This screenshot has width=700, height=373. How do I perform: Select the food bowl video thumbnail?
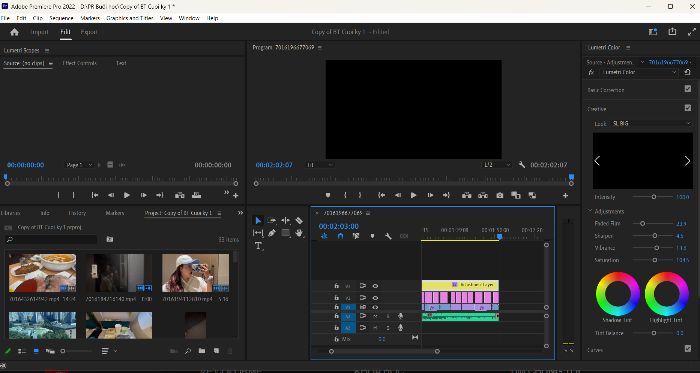click(x=42, y=273)
